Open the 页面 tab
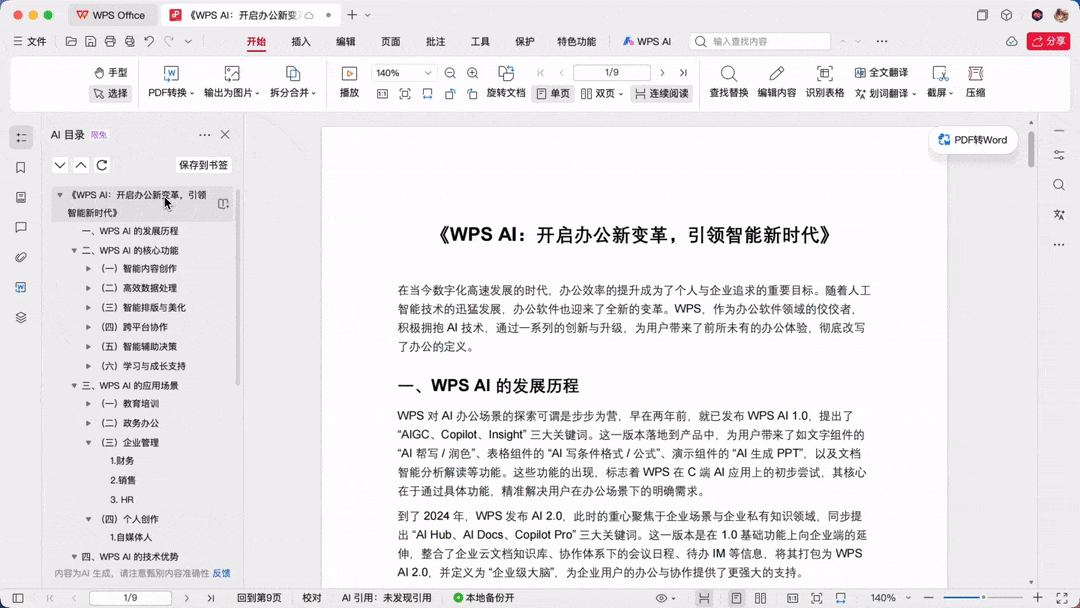1080x608 pixels. coord(391,41)
